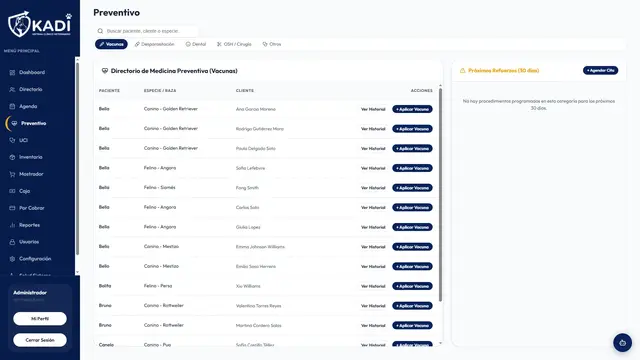This screenshot has height=360, width=640.
Task: Open UCI via its stethoscope icon
Action: 12,140
